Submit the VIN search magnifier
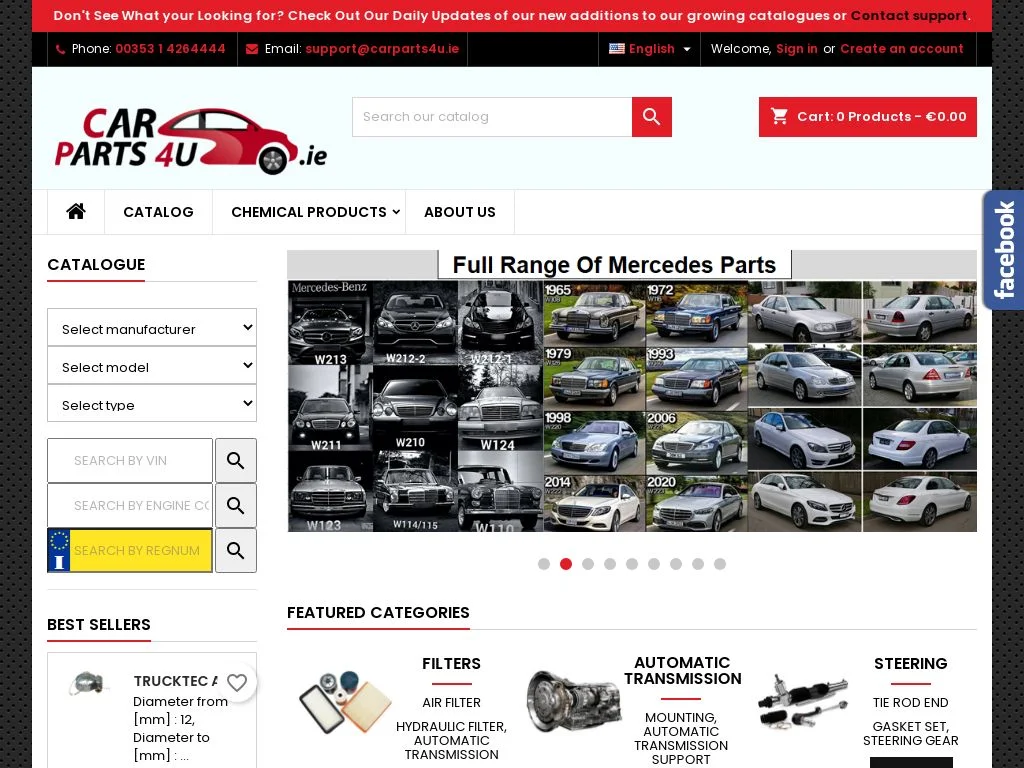This screenshot has width=1024, height=768. [x=236, y=460]
